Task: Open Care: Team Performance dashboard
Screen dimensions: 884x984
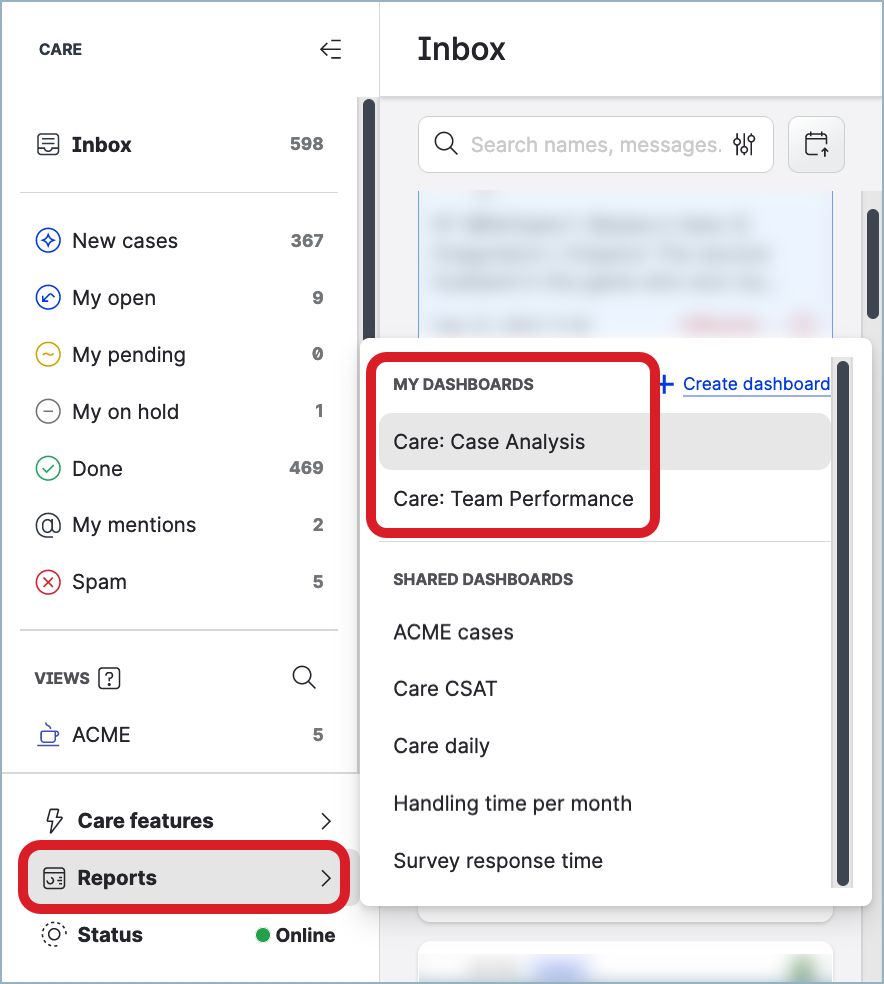Action: [513, 499]
